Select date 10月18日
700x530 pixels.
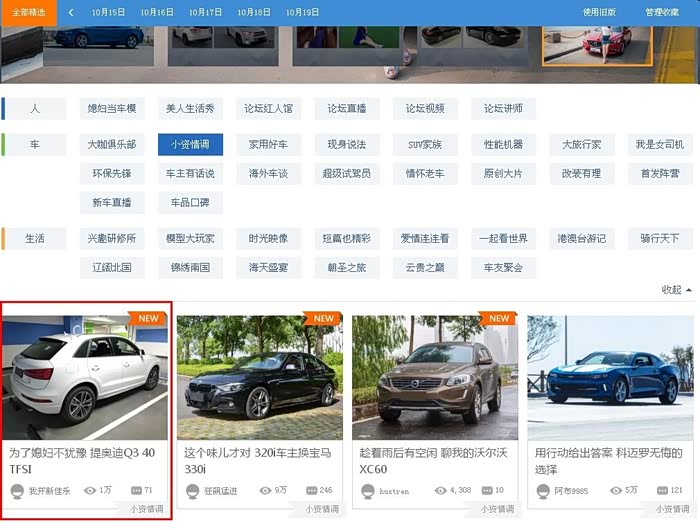254,13
